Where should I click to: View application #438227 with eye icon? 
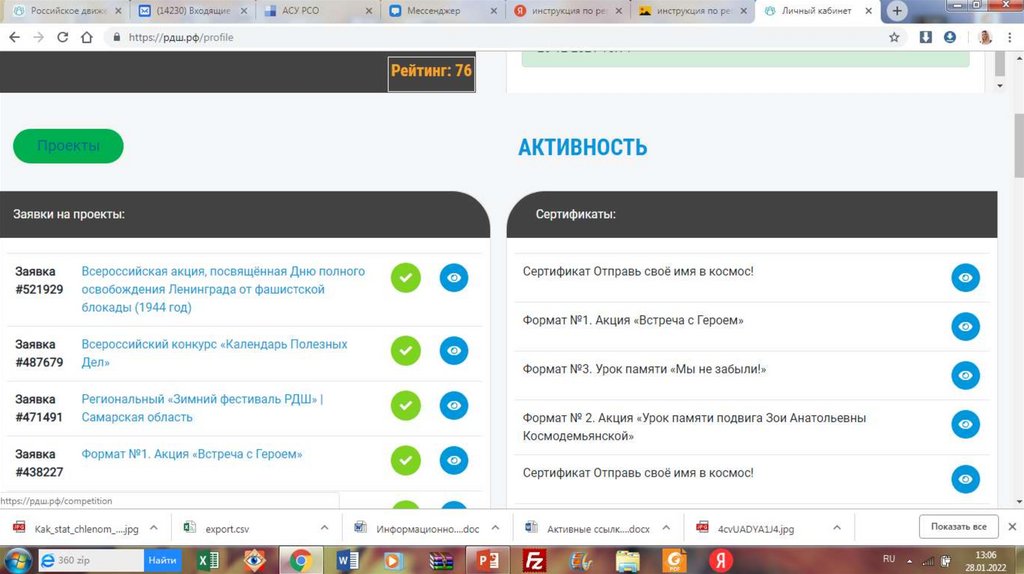[x=454, y=460]
